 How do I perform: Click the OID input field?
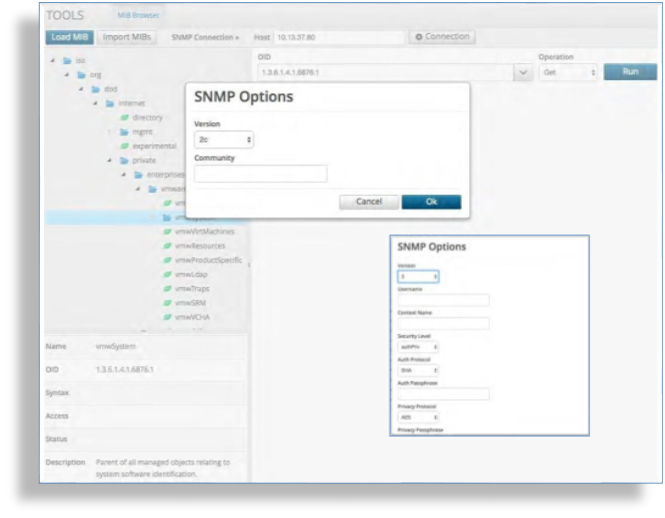386,73
